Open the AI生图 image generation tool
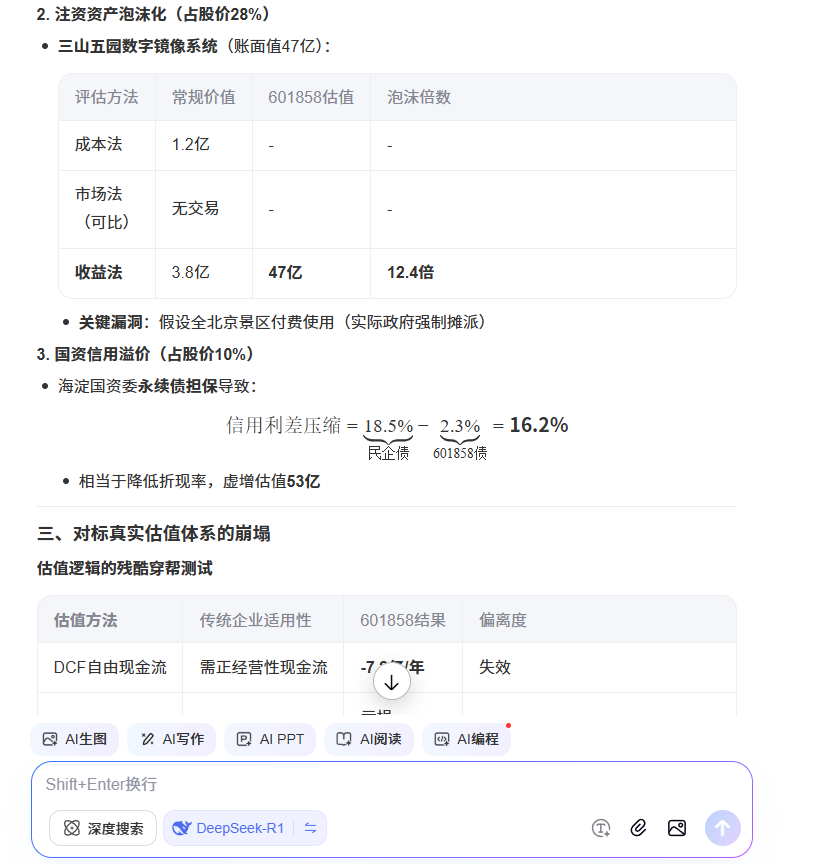The image size is (836, 864). (x=74, y=739)
